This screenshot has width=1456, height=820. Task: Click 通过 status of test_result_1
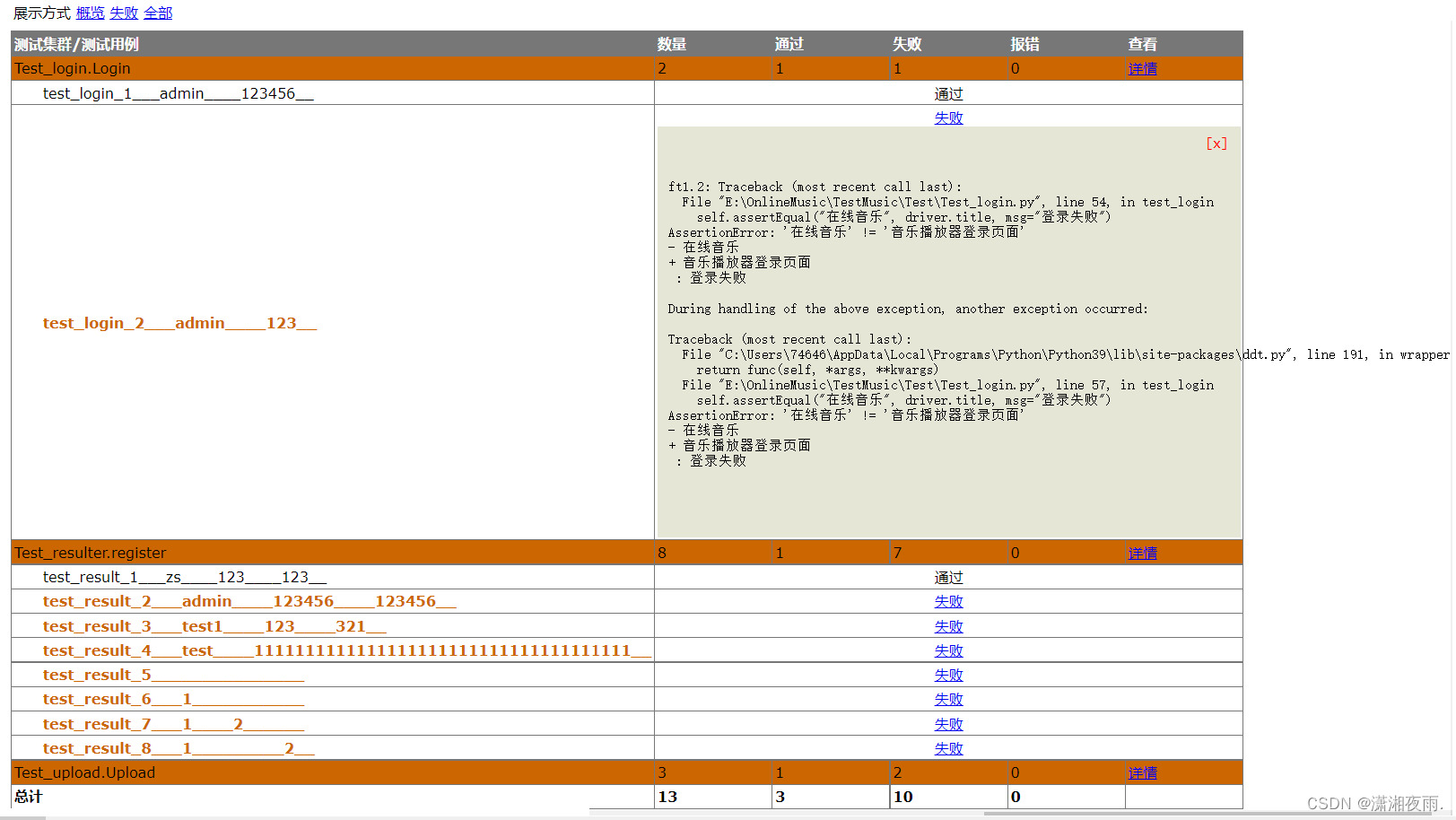point(948,578)
